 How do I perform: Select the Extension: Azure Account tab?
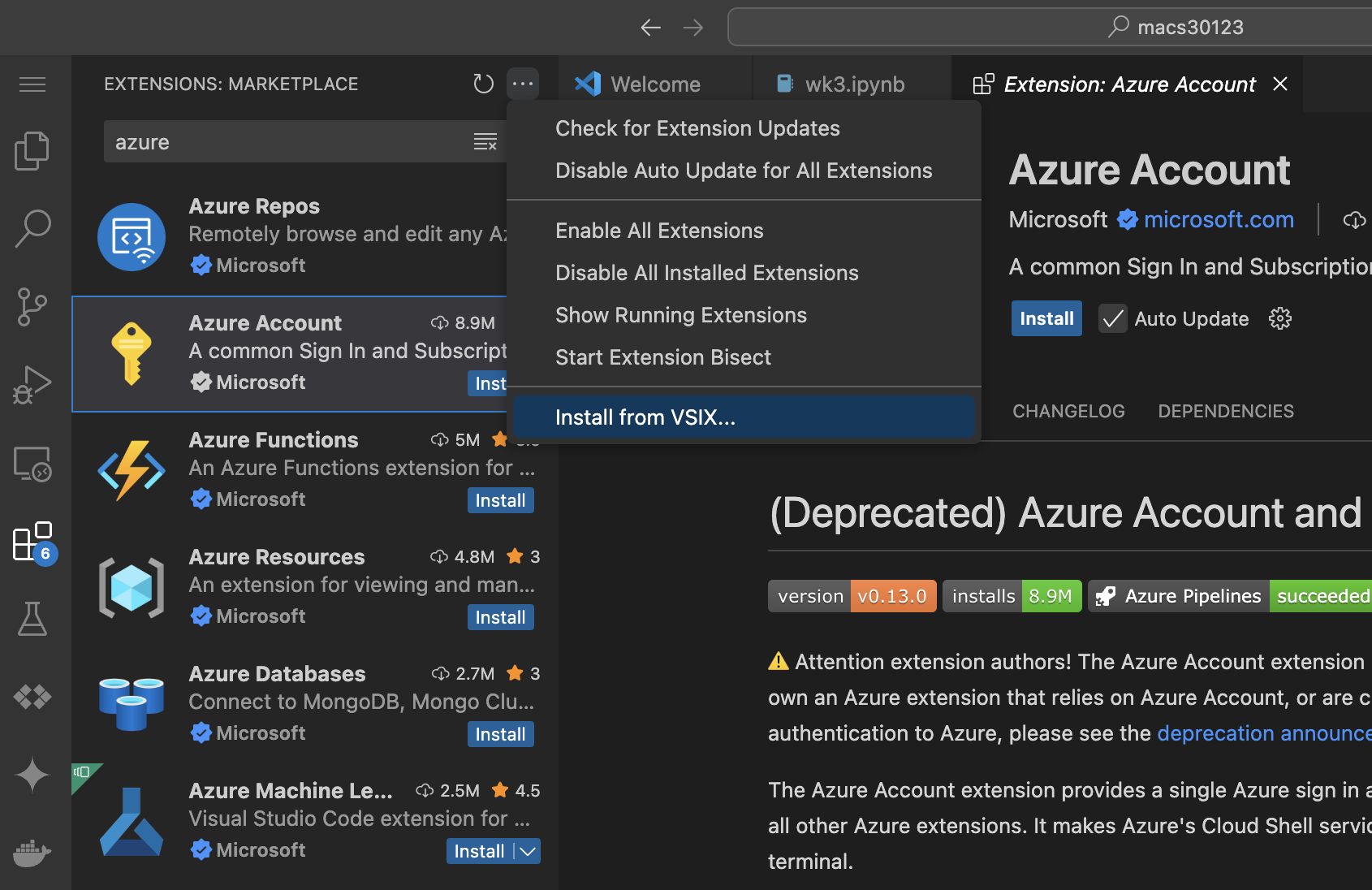coord(1128,84)
